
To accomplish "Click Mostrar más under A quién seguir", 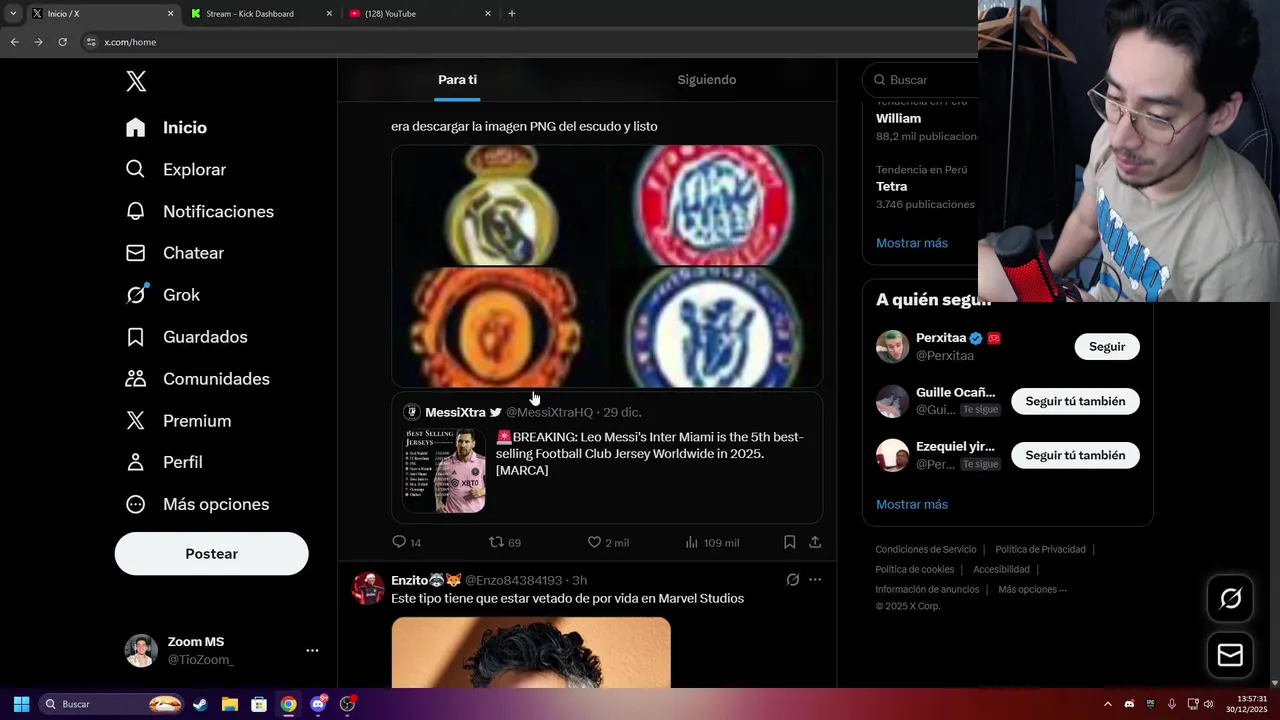I will pyautogui.click(x=912, y=504).
